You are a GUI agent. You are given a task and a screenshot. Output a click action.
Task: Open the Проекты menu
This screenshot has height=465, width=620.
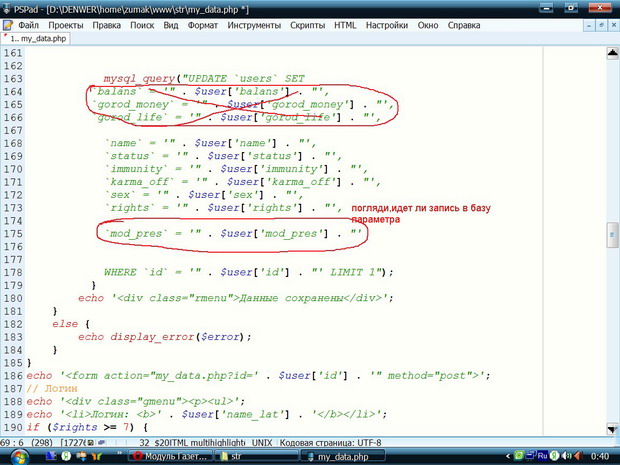point(65,22)
